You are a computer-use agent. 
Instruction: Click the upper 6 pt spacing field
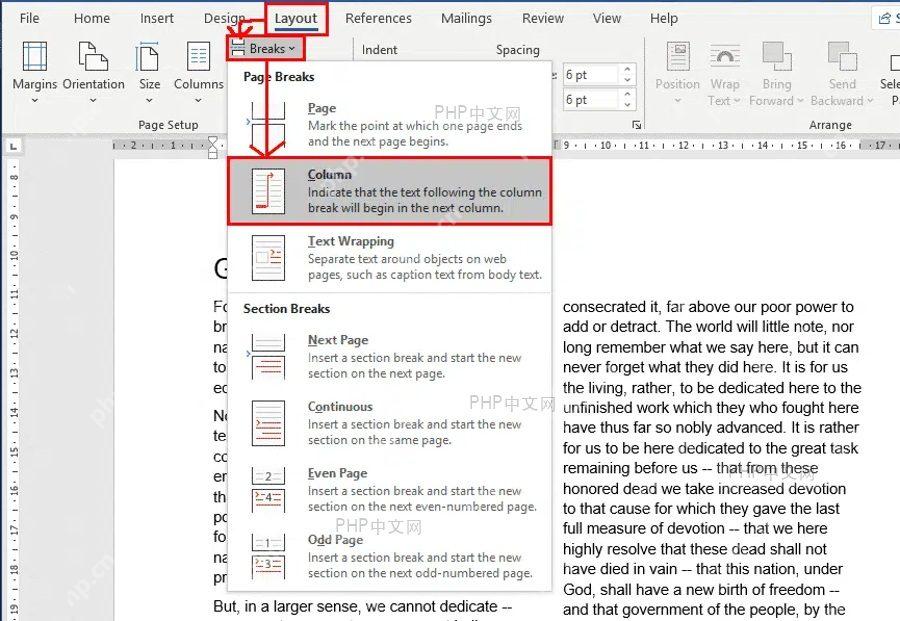591,75
